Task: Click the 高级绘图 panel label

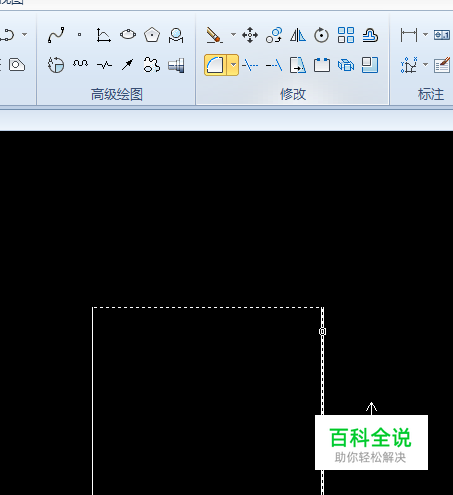Action: [x=117, y=94]
